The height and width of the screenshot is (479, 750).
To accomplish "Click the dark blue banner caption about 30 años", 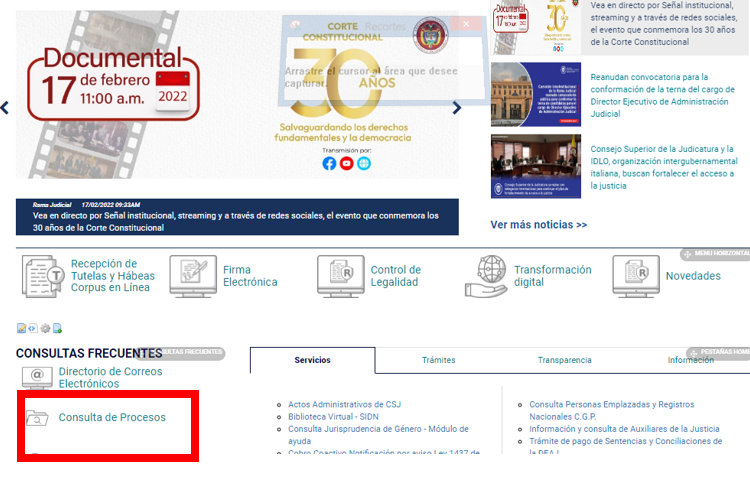I will click(237, 217).
